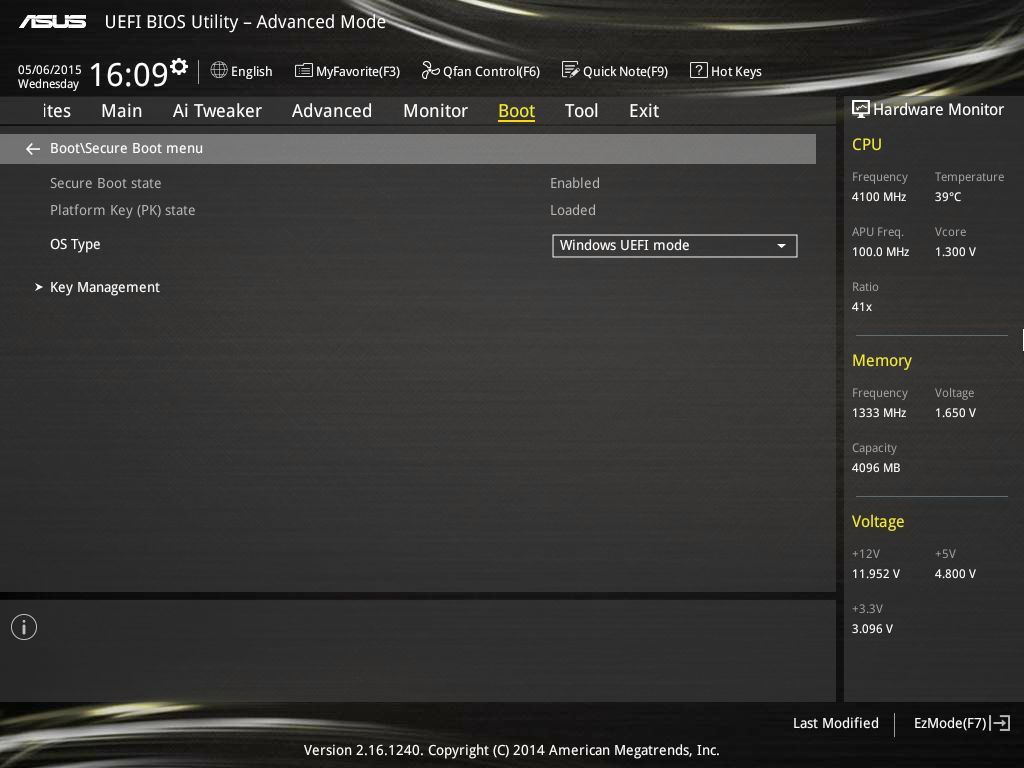Click the Wednesday day label
The image size is (1024, 768).
click(48, 84)
